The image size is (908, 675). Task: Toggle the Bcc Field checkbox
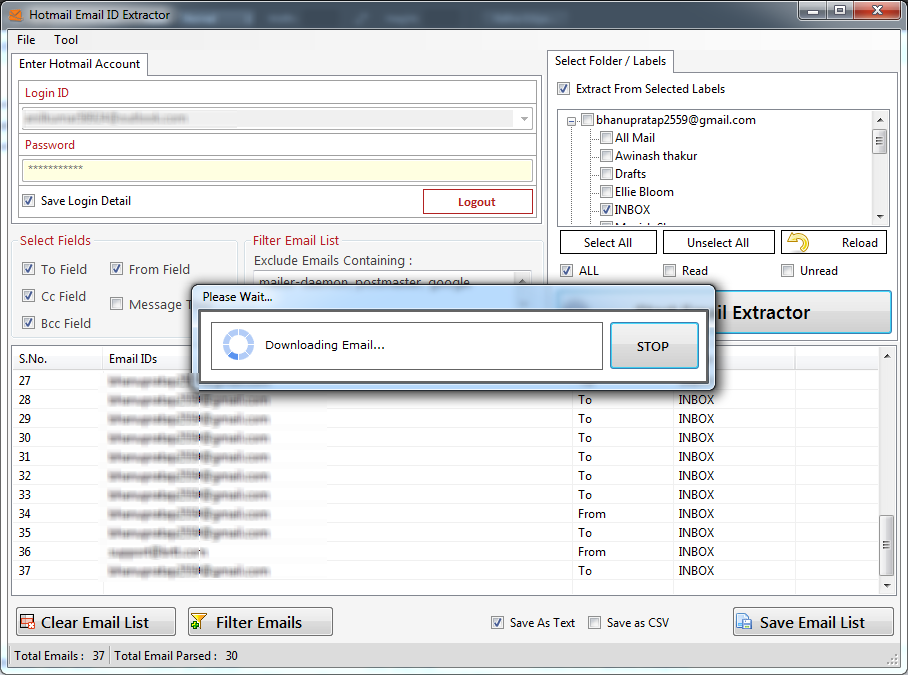coord(28,322)
